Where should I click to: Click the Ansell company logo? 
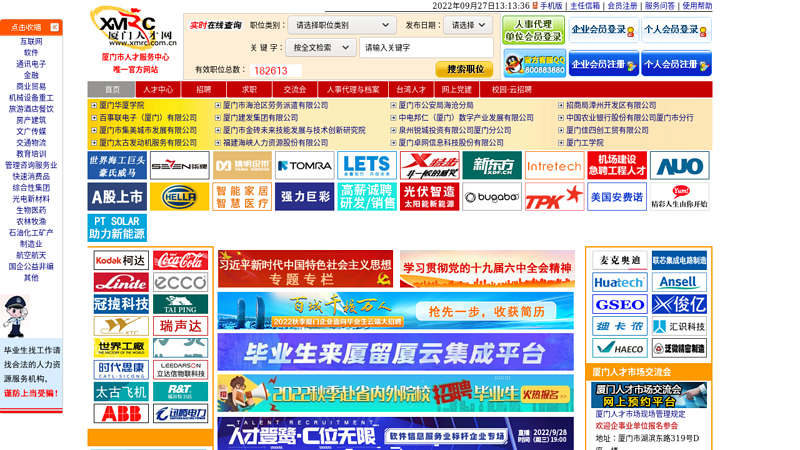(679, 282)
